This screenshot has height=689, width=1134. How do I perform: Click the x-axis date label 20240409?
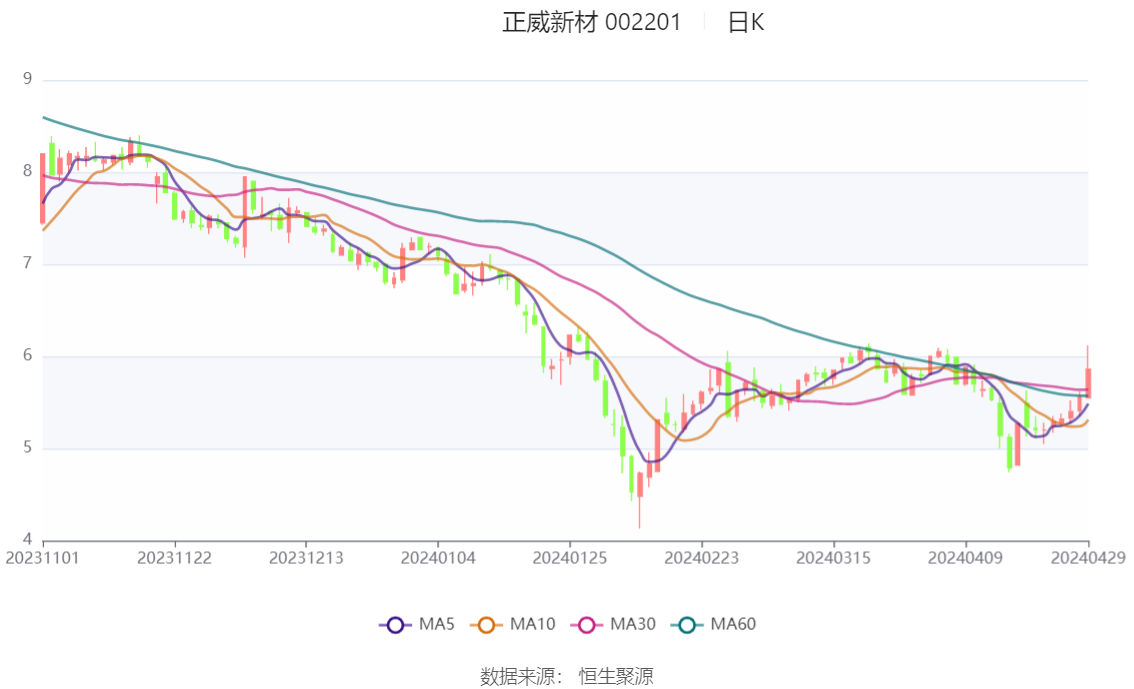coord(965,558)
